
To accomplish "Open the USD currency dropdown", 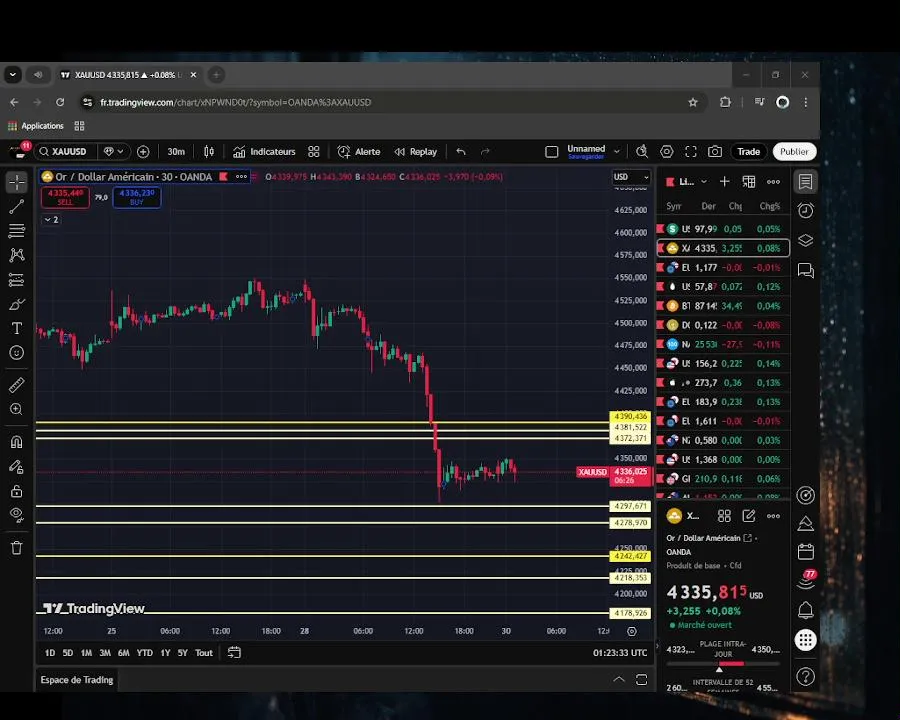I will coord(631,177).
